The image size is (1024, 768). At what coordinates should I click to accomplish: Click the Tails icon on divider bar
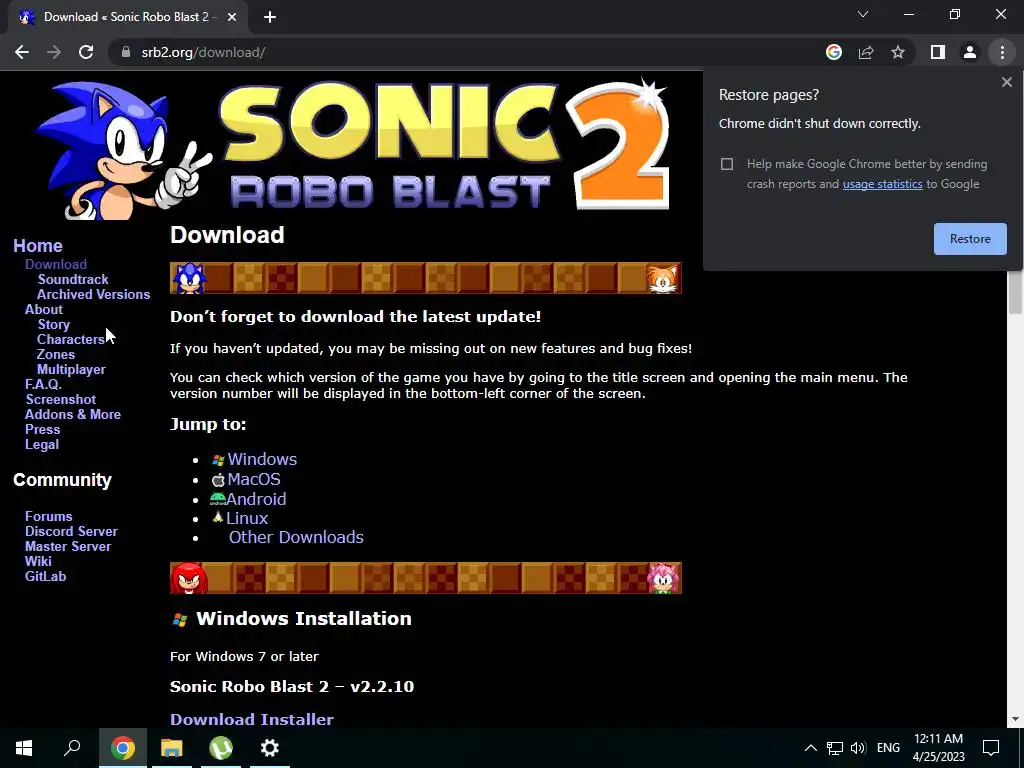(663, 279)
